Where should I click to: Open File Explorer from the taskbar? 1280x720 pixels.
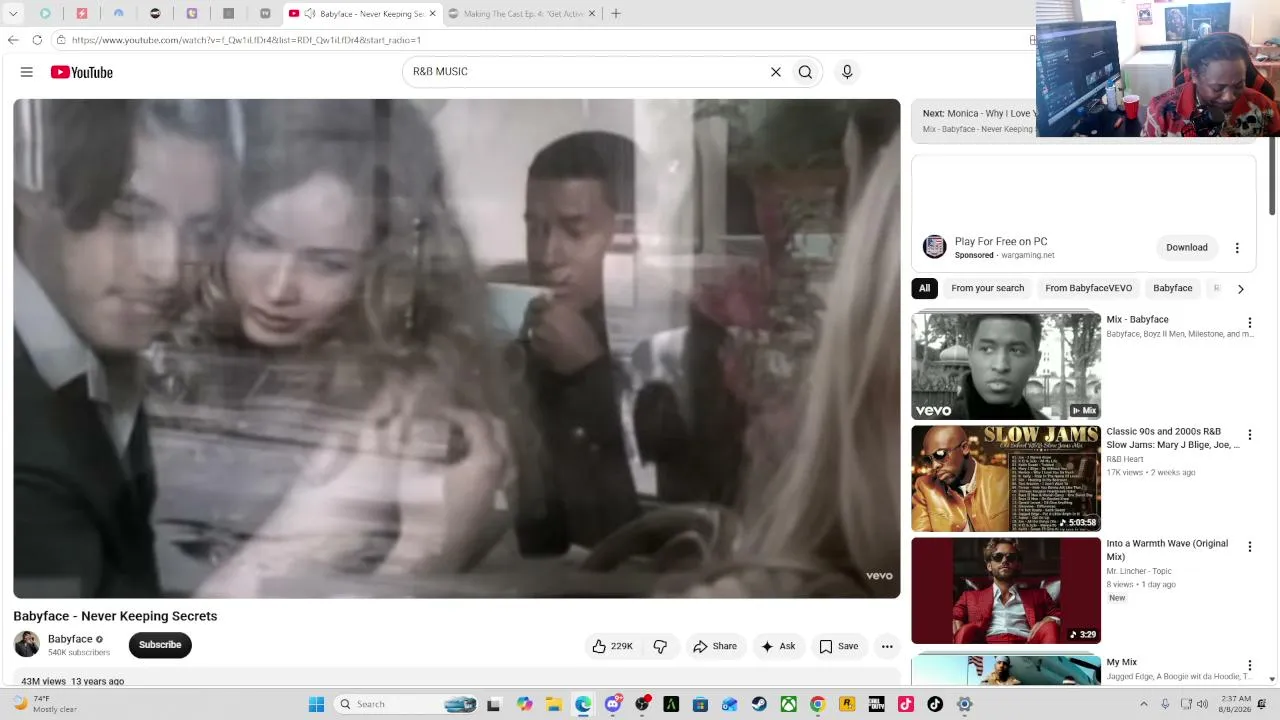coord(554,704)
